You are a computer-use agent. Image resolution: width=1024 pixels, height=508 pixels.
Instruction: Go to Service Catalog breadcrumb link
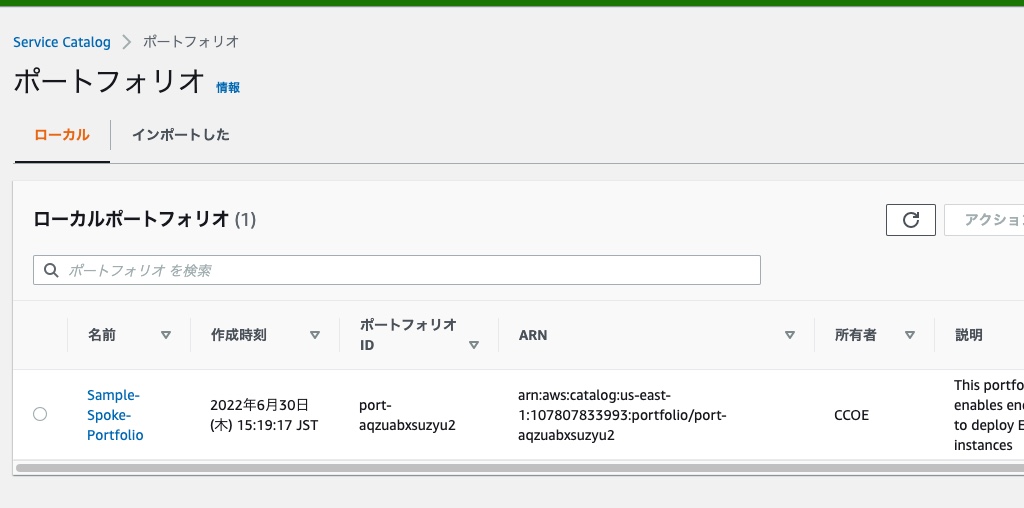pyautogui.click(x=62, y=42)
